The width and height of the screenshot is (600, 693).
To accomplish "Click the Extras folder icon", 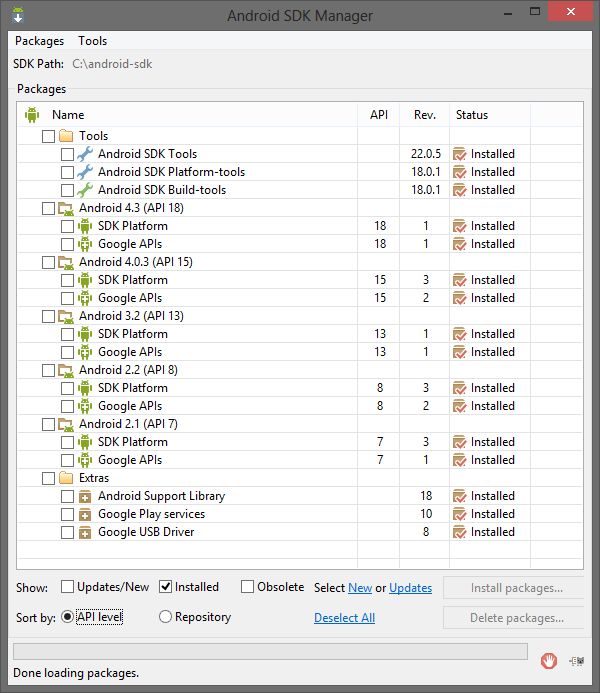I will 66,478.
